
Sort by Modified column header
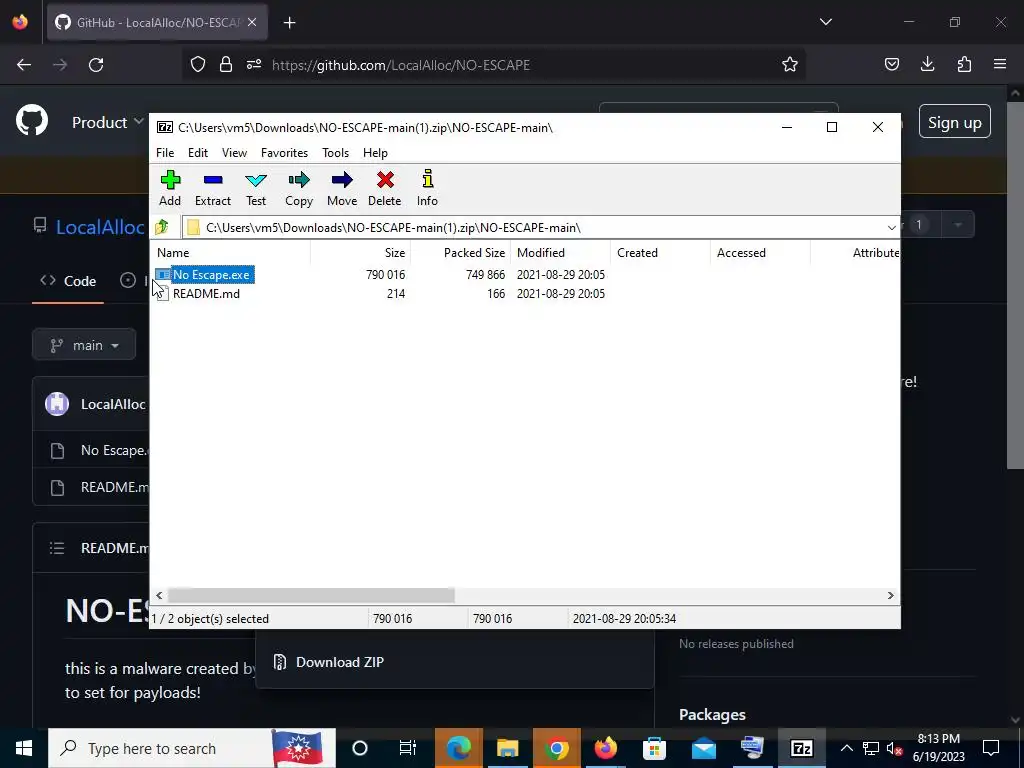560,253
